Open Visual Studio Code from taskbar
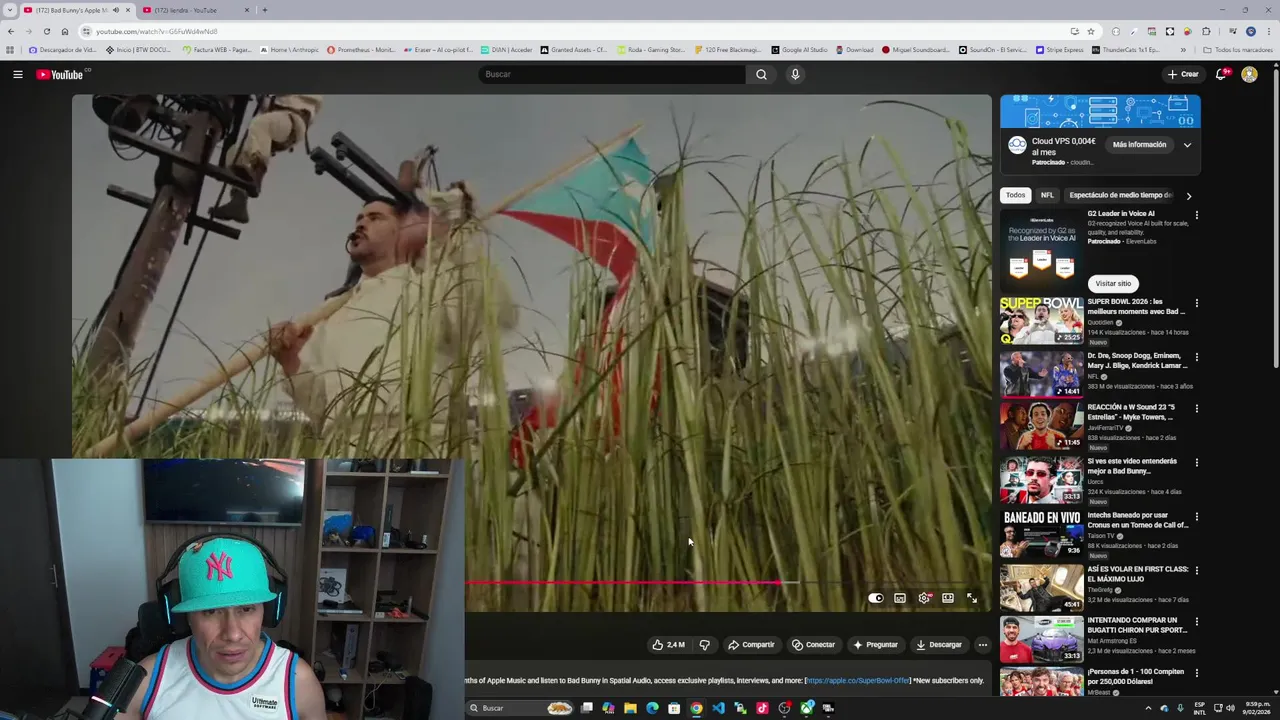Viewport: 1280px width, 720px height. pyautogui.click(x=718, y=708)
